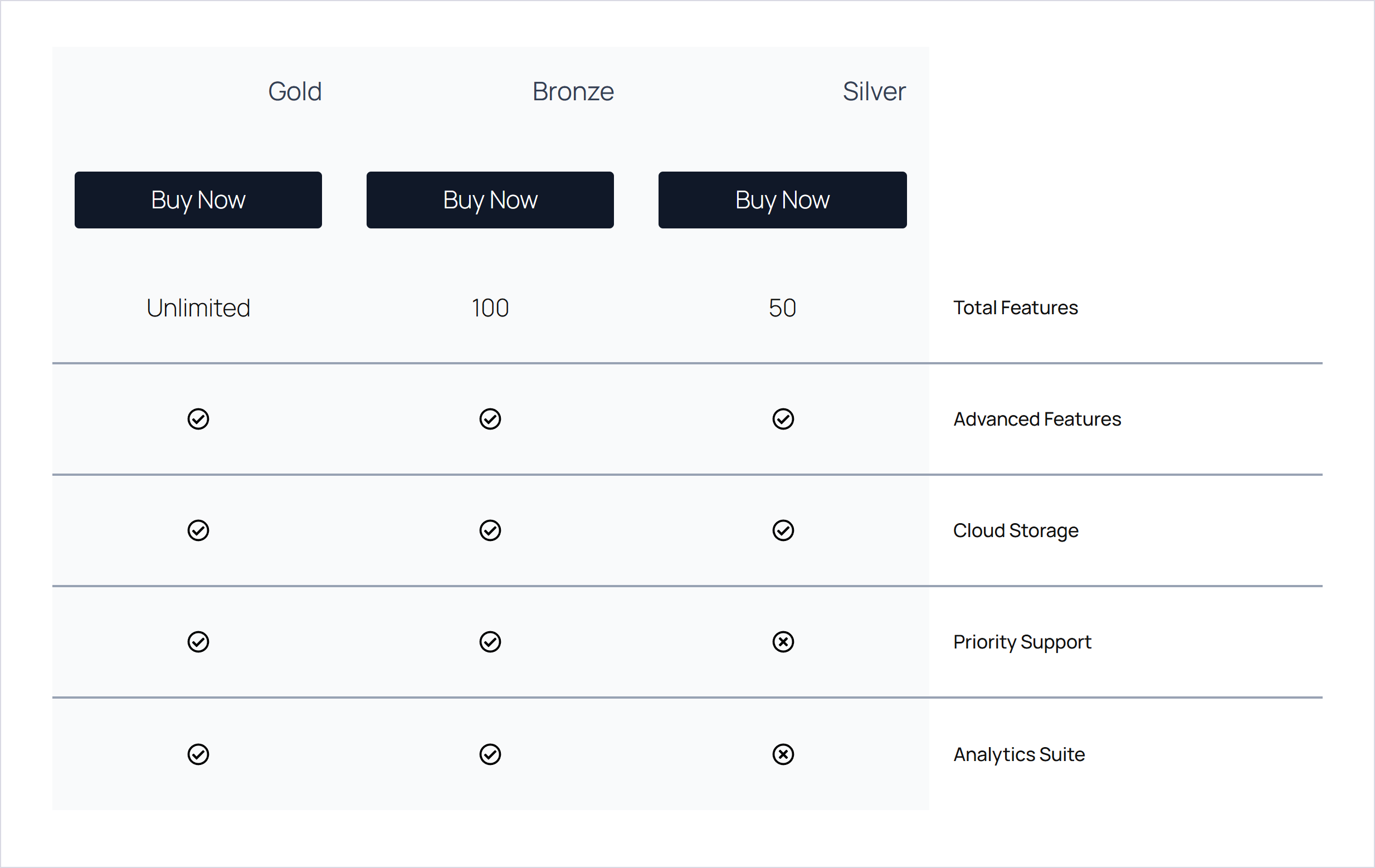The width and height of the screenshot is (1375, 868).
Task: Click the 100 value for Bronze
Action: [490, 308]
